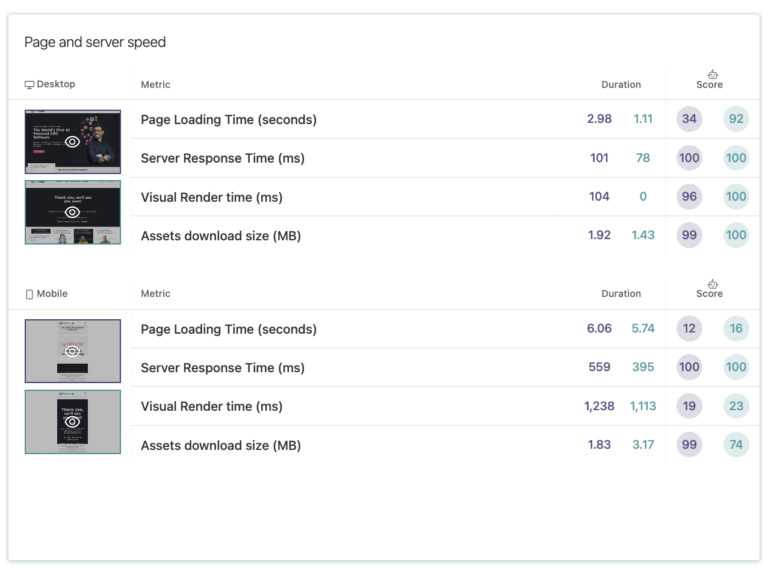Select Mobile 'Server Response Time (ms)' row label
Image resolution: width=768 pixels, height=571 pixels.
point(222,368)
